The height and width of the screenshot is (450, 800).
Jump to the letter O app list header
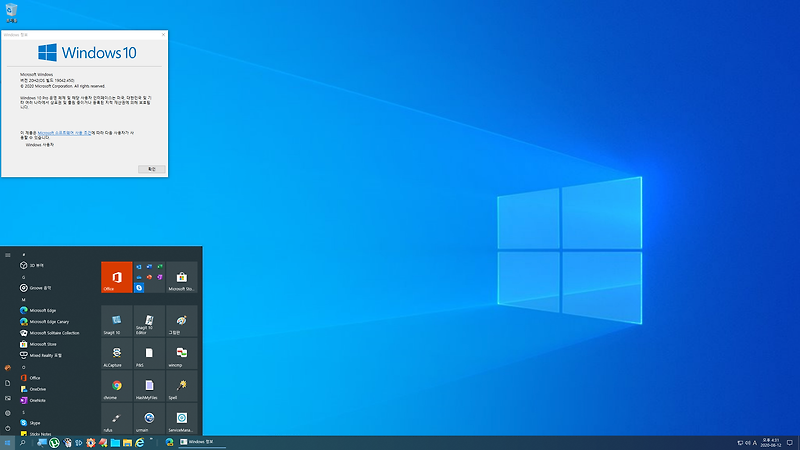point(23,367)
